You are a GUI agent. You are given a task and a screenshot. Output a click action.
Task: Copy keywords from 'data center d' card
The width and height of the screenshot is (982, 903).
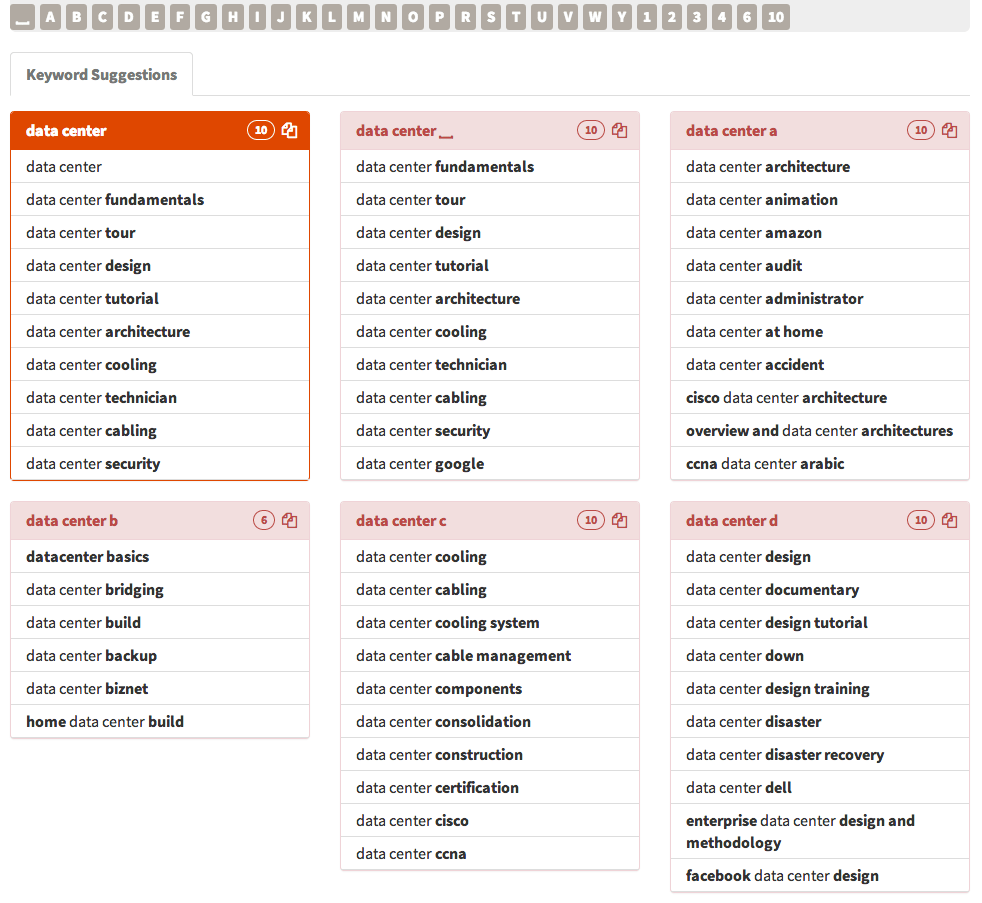coord(949,520)
